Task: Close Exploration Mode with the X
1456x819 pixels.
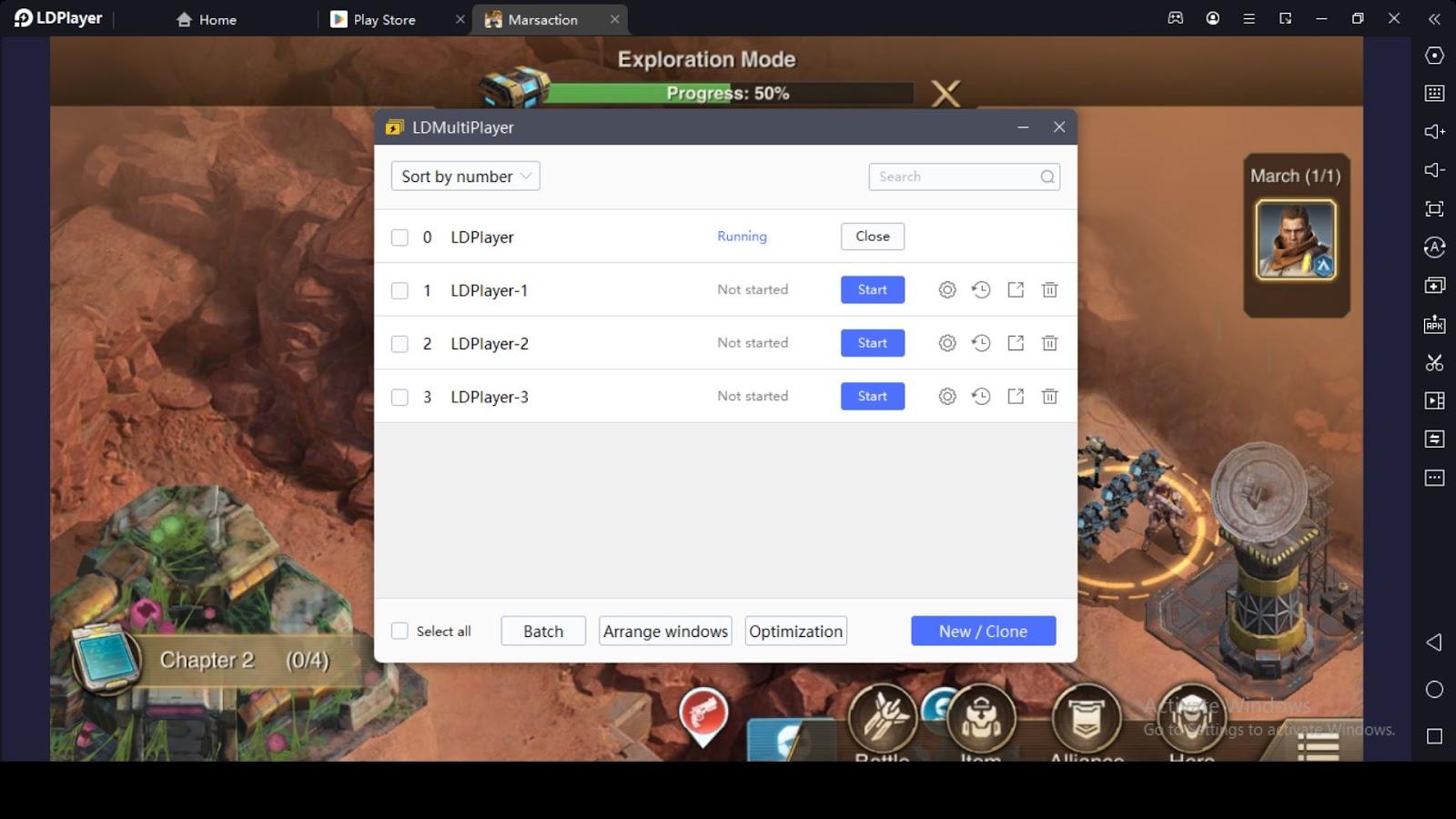Action: [x=945, y=93]
